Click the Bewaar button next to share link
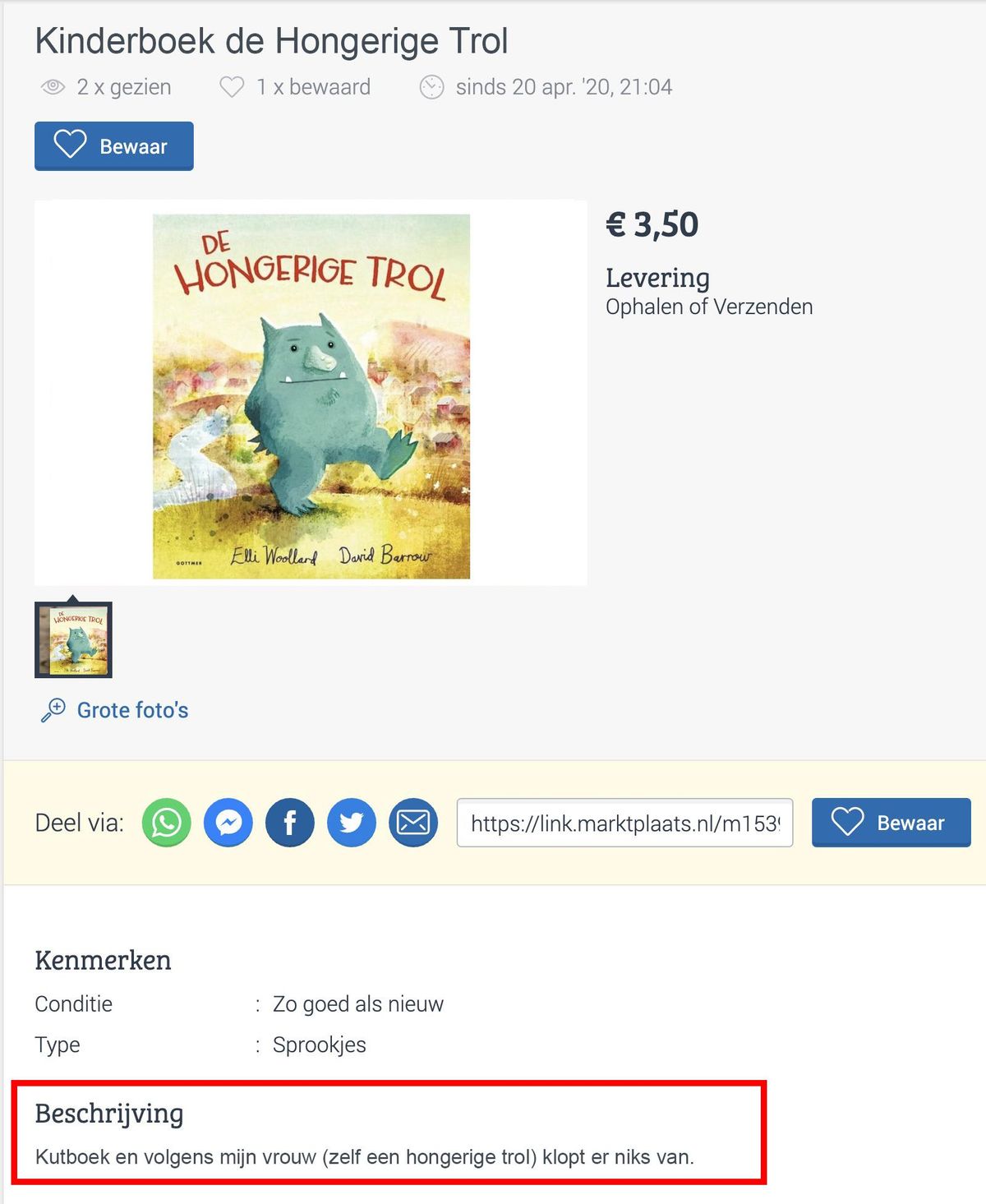Image resolution: width=986 pixels, height=1204 pixels. coord(892,823)
